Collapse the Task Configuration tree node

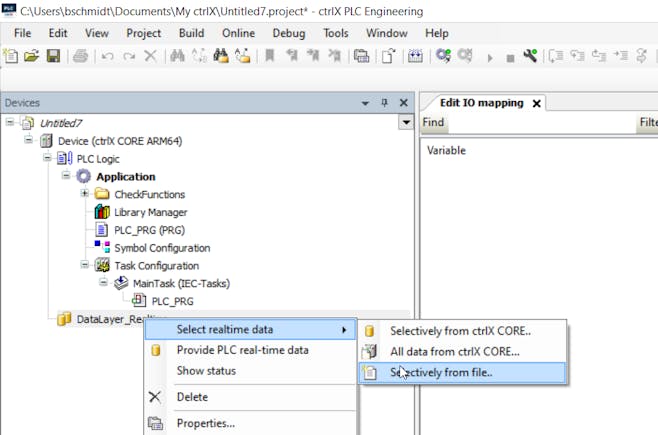[x=85, y=266]
